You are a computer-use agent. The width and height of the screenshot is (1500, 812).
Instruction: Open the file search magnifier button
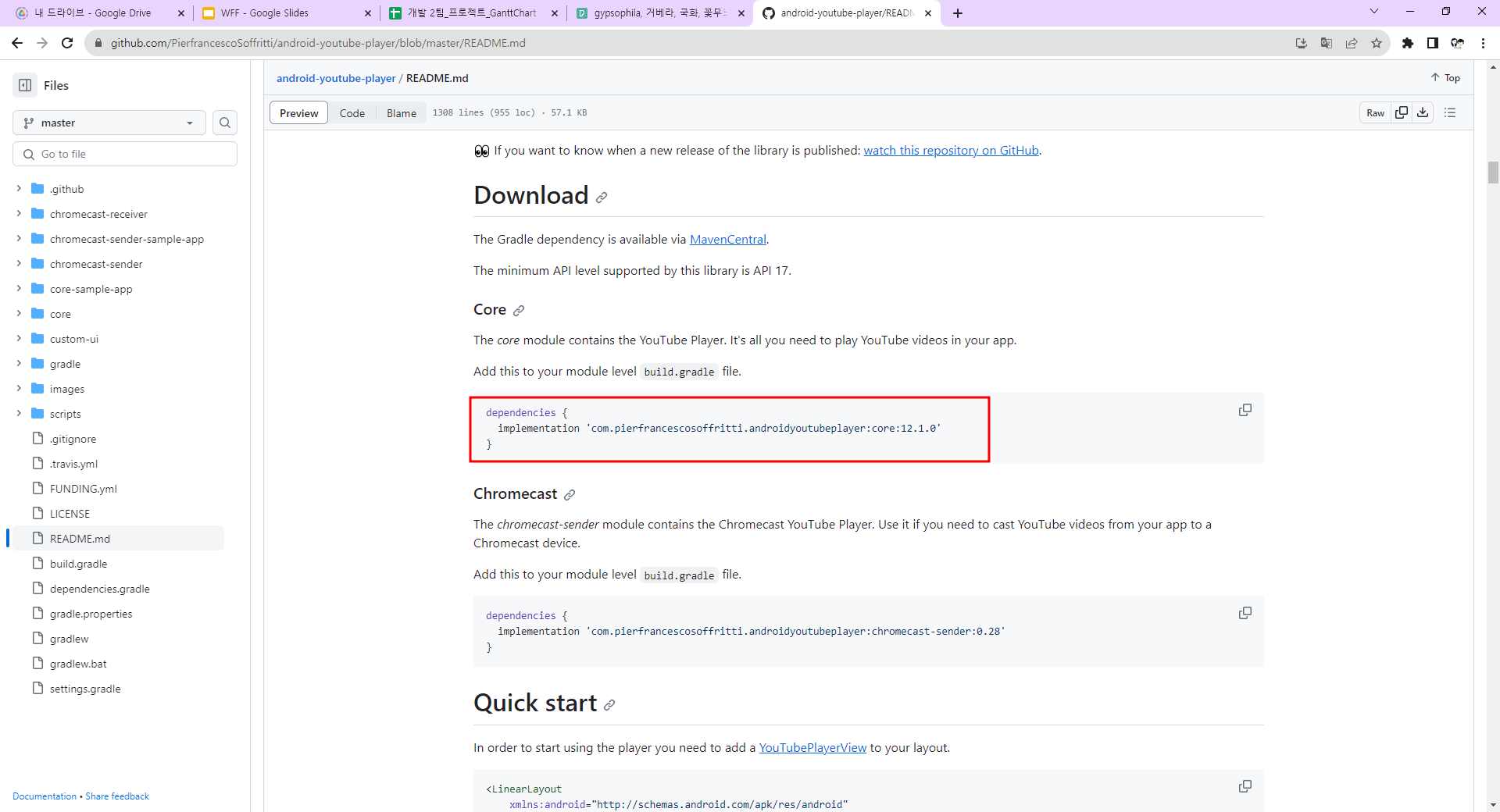point(225,123)
